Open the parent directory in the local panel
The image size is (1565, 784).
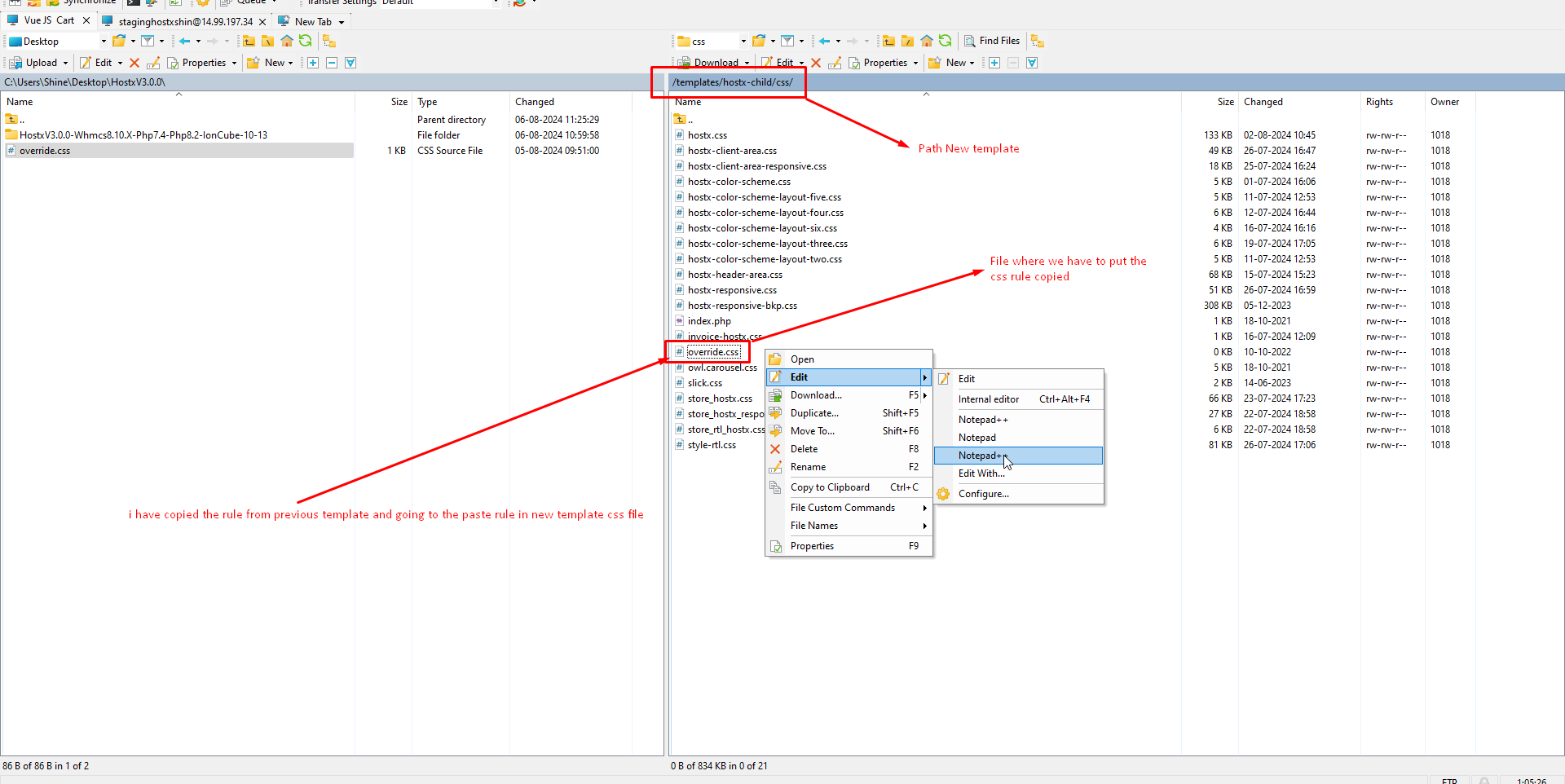coord(249,41)
